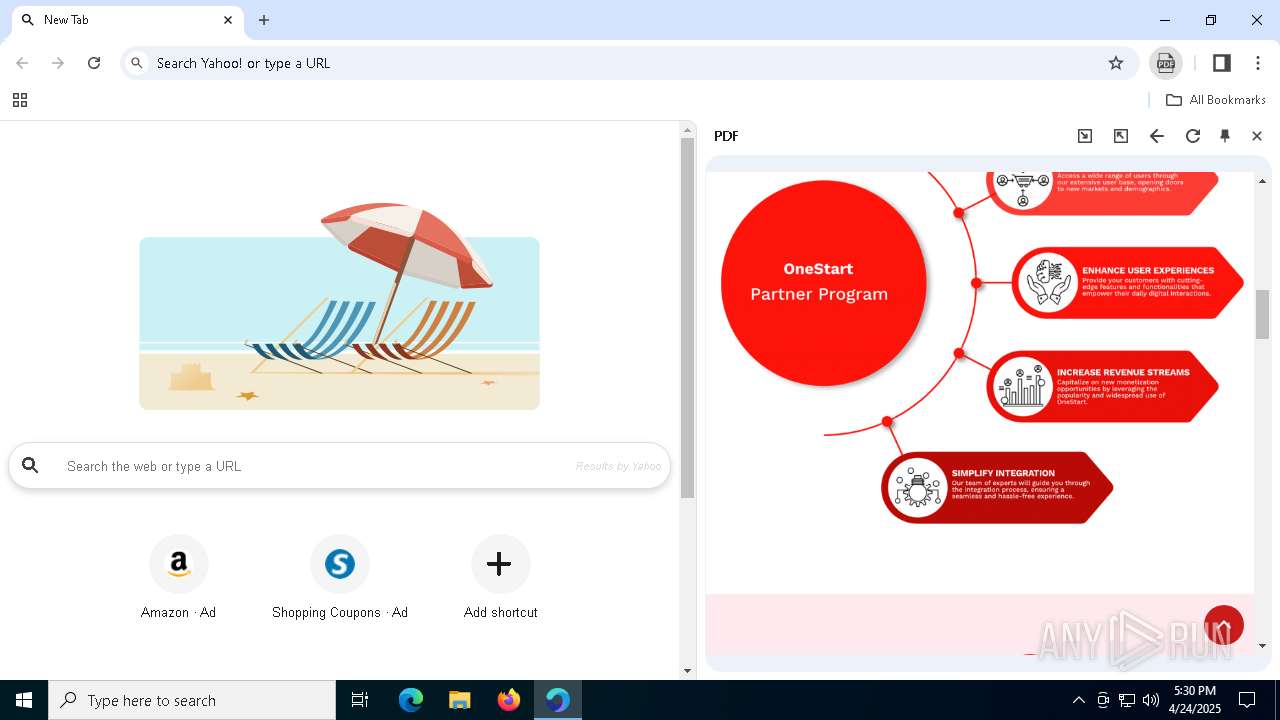This screenshot has height=720, width=1280.
Task: Collapse the PDF side panel inward arrow
Action: coord(1085,136)
